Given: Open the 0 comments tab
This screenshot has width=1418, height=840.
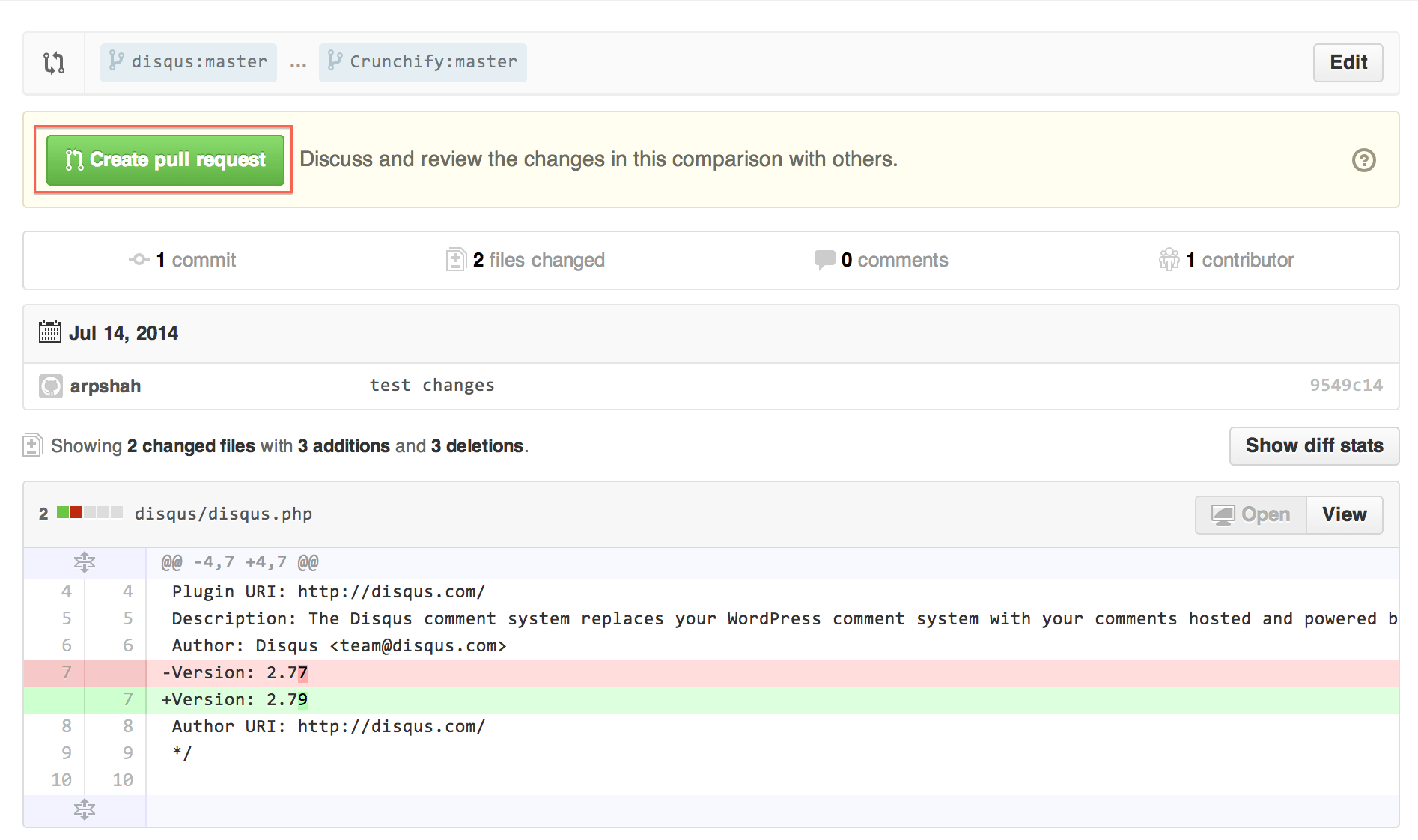Looking at the screenshot, I should click(x=881, y=260).
